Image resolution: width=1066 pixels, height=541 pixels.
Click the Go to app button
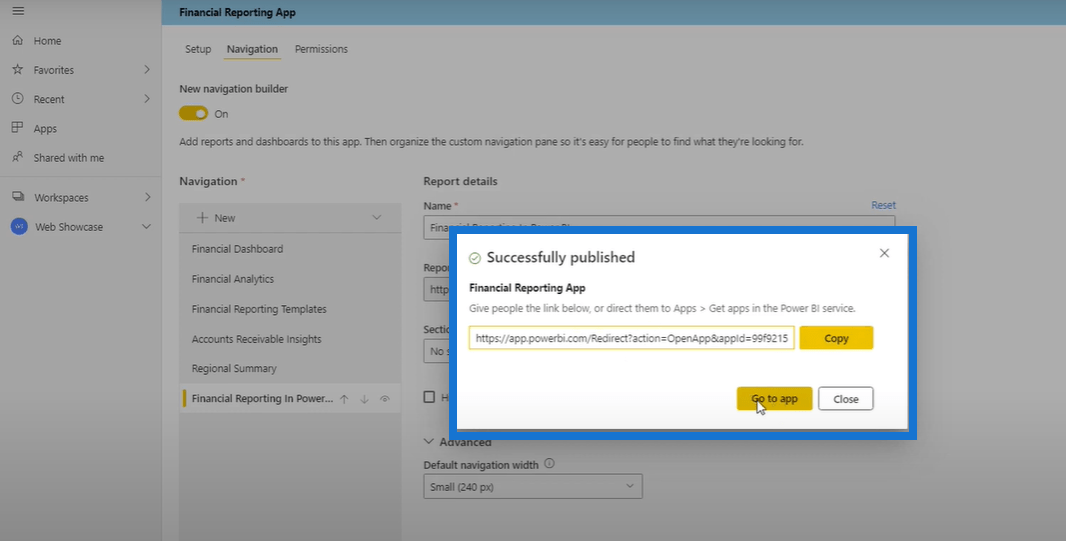coord(774,399)
